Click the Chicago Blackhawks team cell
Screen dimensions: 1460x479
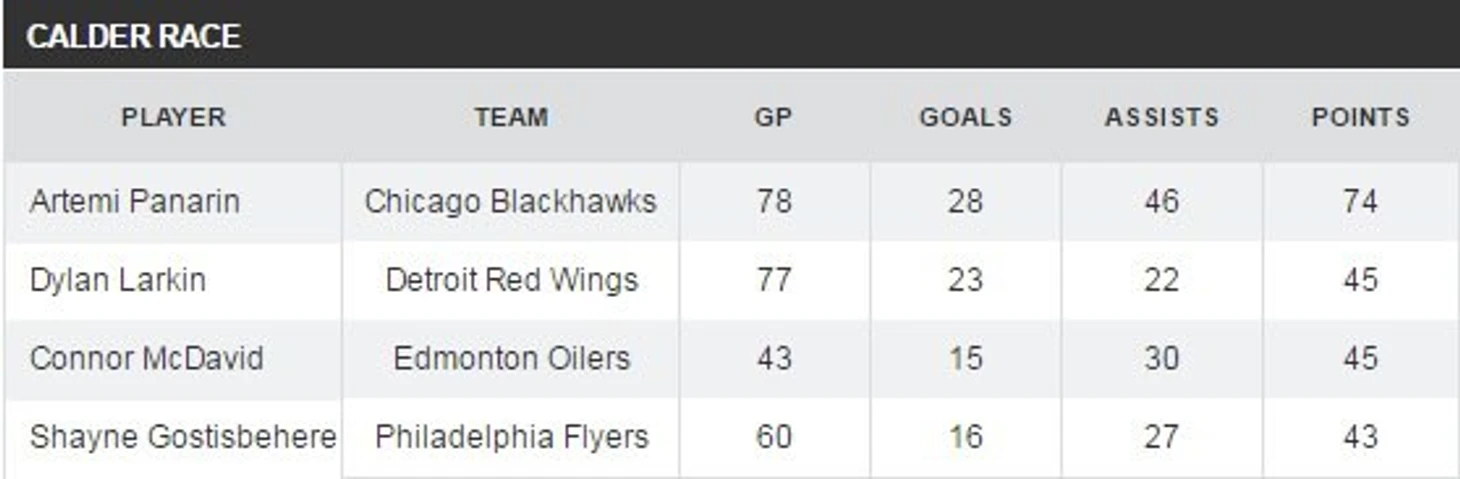point(510,201)
